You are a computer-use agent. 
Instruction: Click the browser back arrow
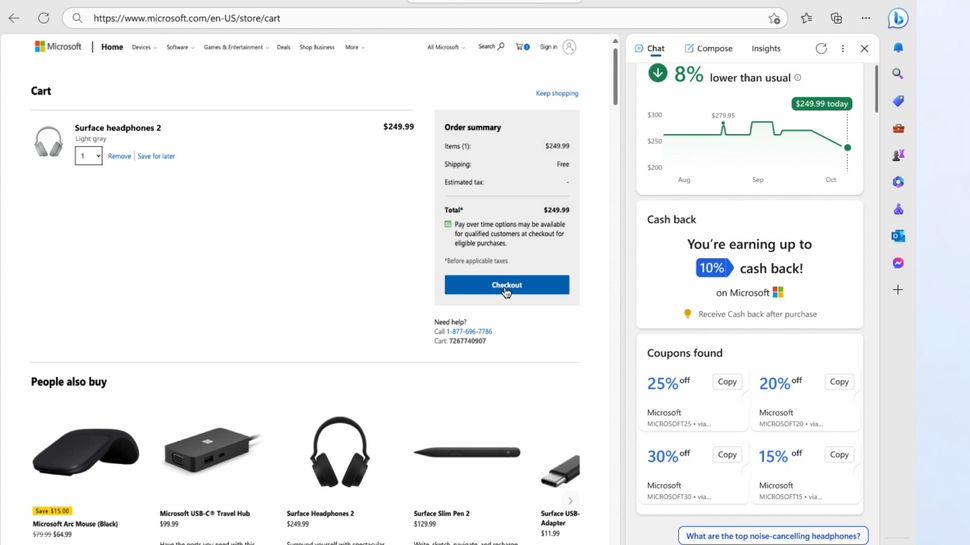tap(14, 18)
